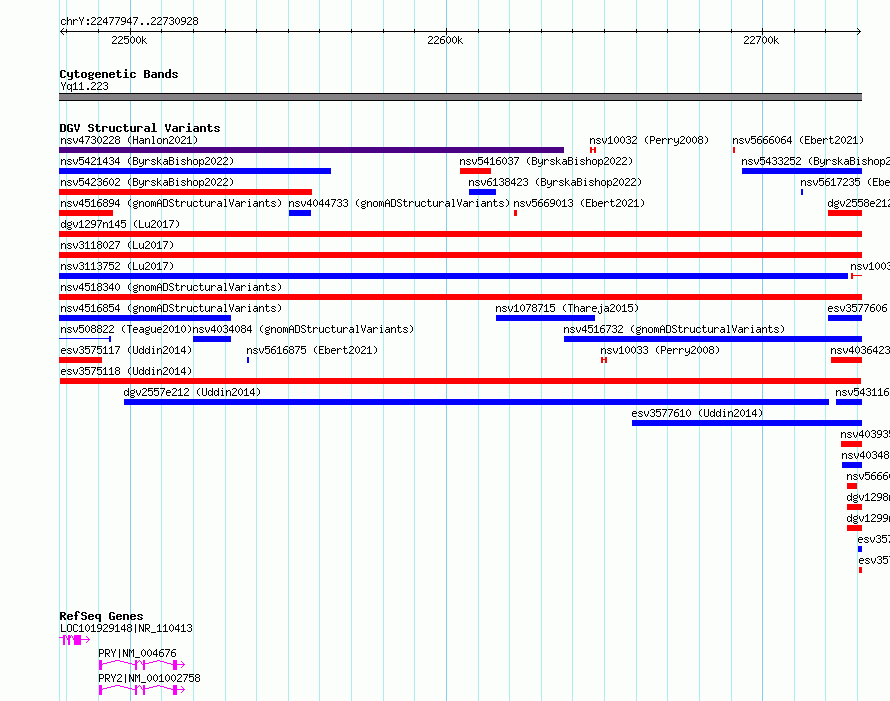Click the 22700k ruler tick label
Screen dimensions: 890x701
tap(761, 40)
